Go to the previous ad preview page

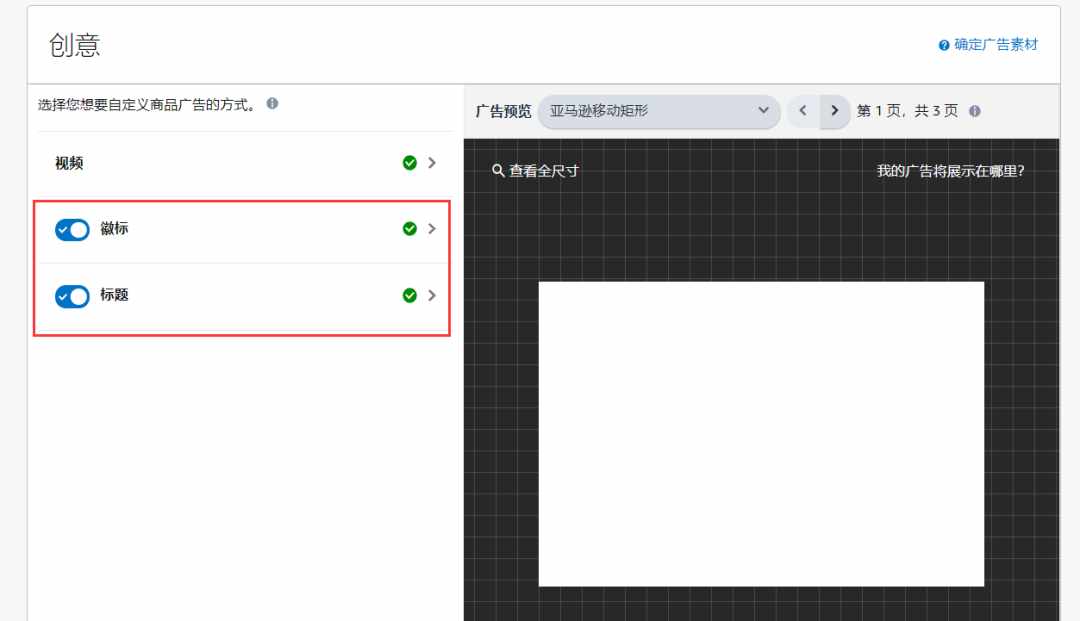[803, 111]
